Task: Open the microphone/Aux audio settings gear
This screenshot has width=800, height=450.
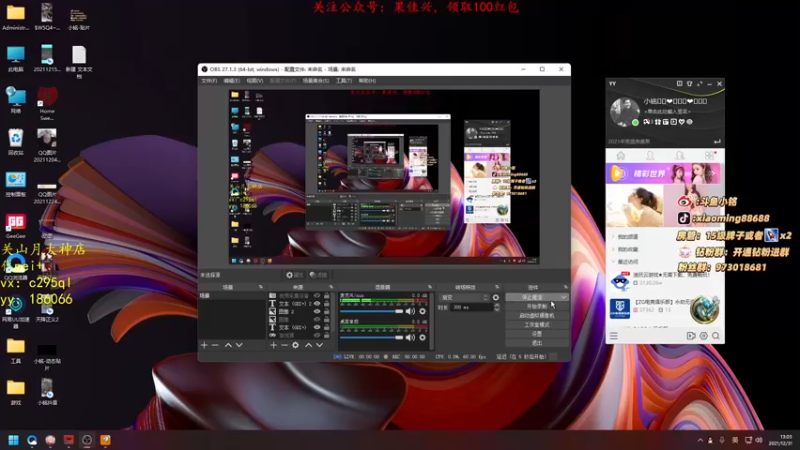Action: point(422,311)
